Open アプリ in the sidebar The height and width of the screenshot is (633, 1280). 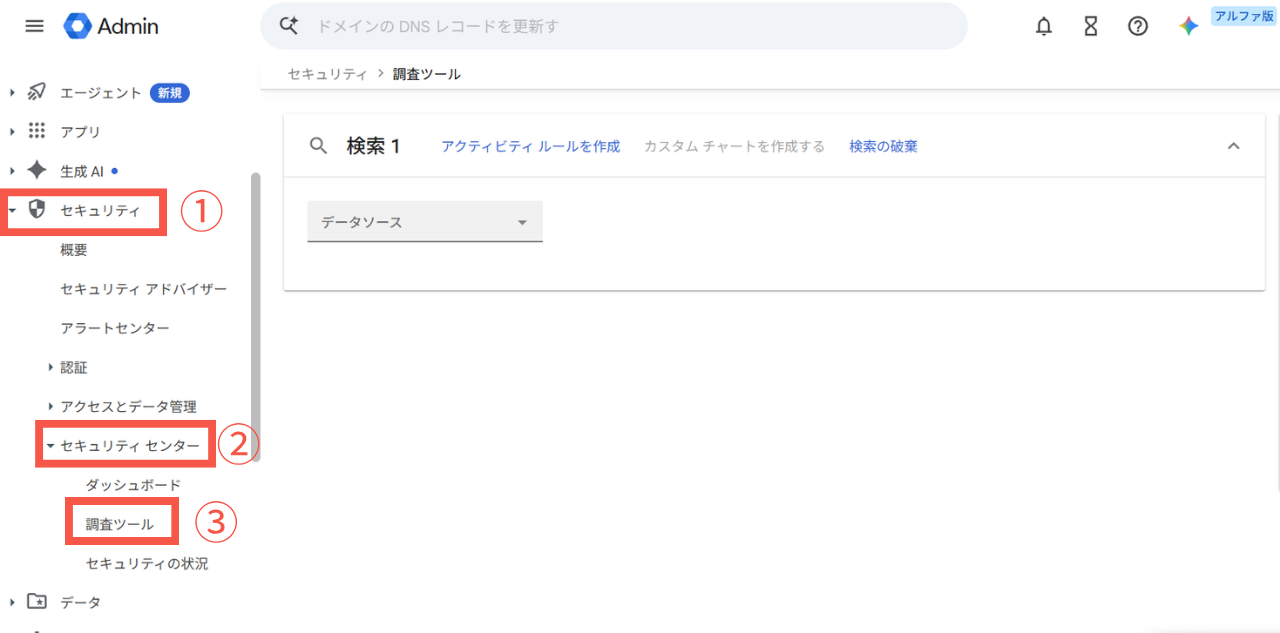pyautogui.click(x=80, y=132)
